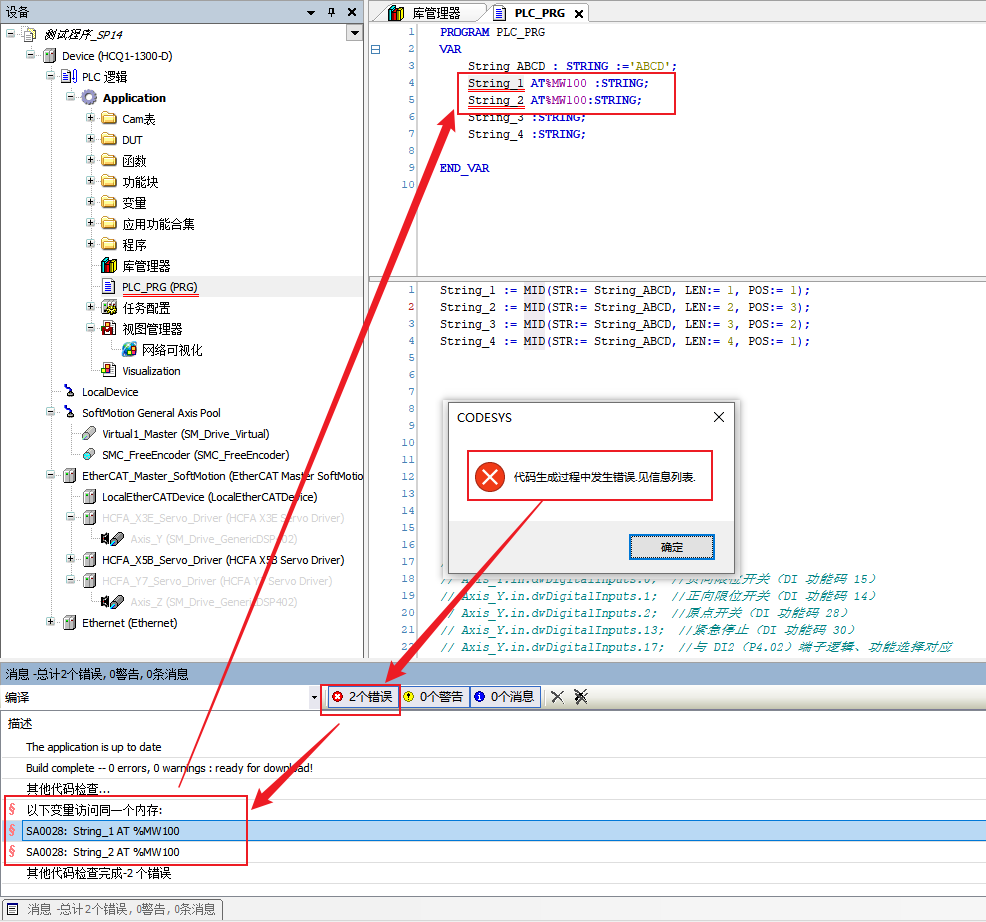Switch to the 库管理器 editor tab
986x922 pixels.
coord(426,13)
